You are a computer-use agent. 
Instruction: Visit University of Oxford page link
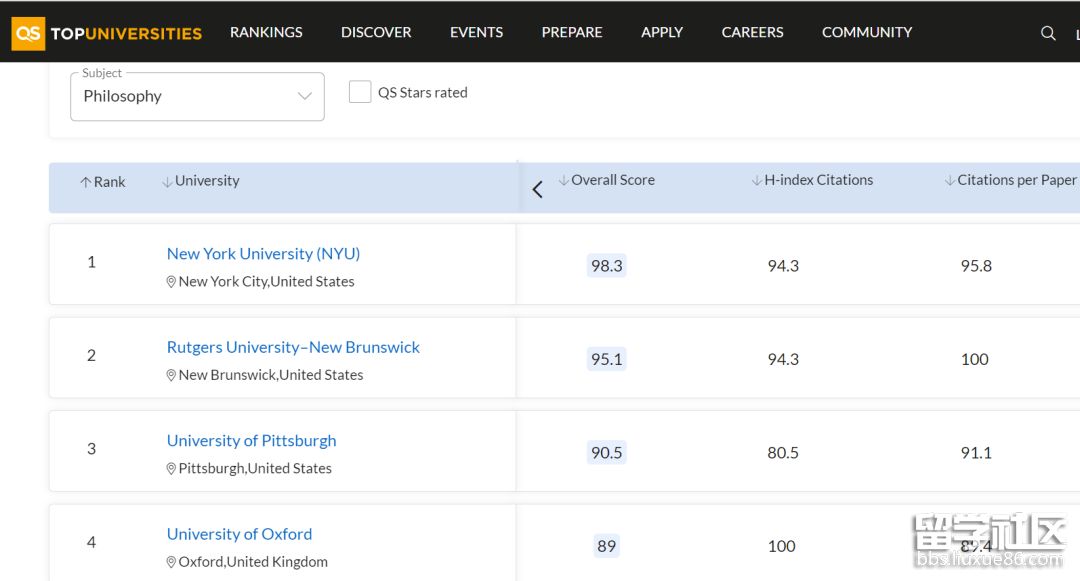tap(239, 534)
